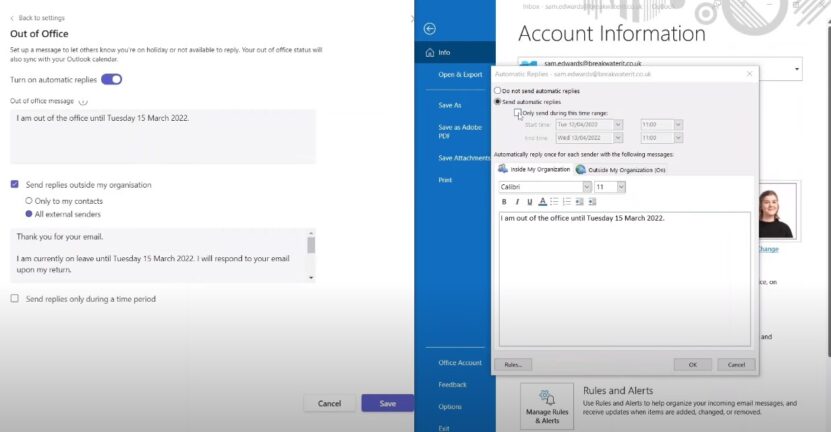Toggle Underline in Automatic Replies editor
The height and width of the screenshot is (432, 831).
coord(529,202)
